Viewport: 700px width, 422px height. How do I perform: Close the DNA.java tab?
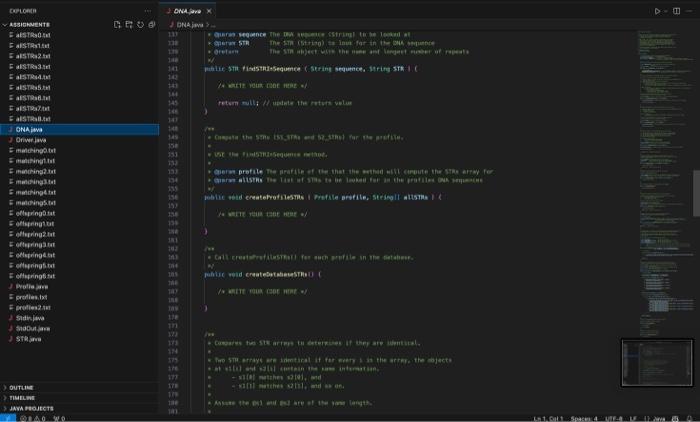tap(209, 11)
